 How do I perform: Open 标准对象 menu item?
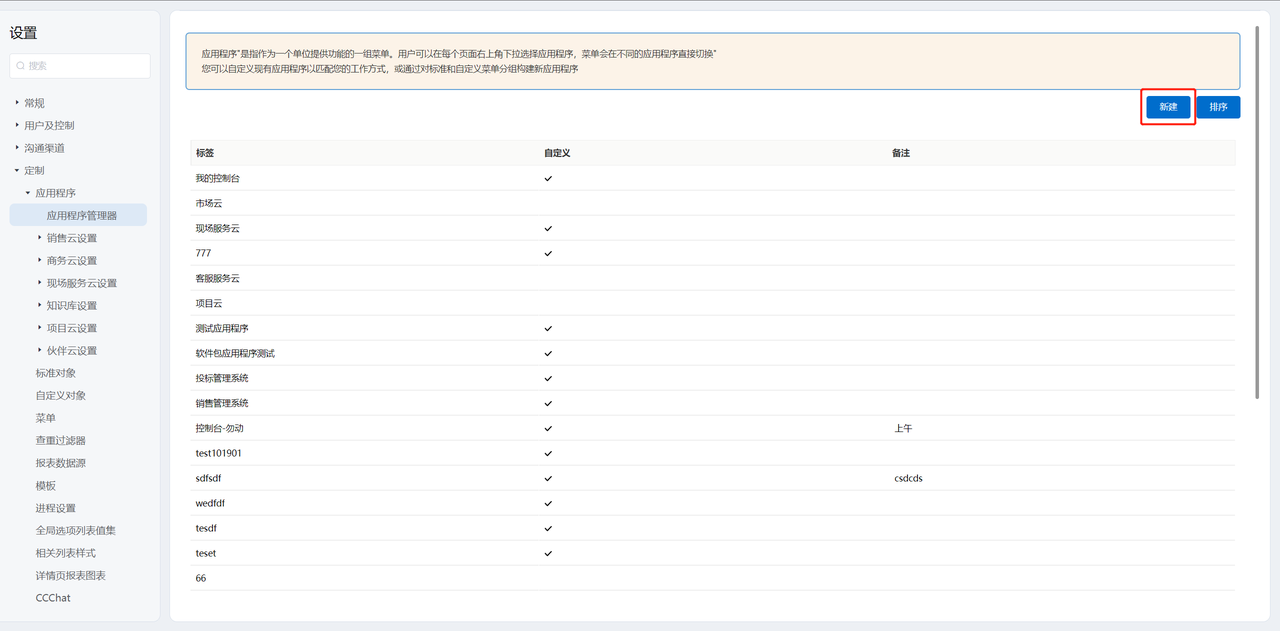coord(56,373)
